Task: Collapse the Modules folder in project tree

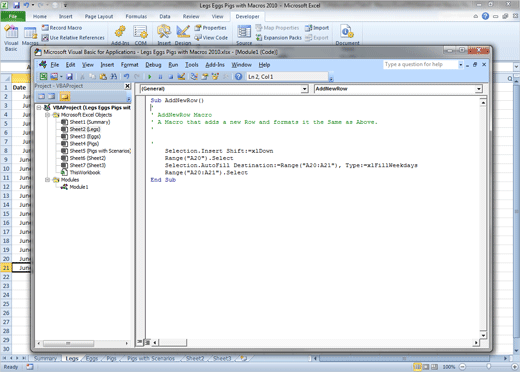Action: tap(48, 180)
